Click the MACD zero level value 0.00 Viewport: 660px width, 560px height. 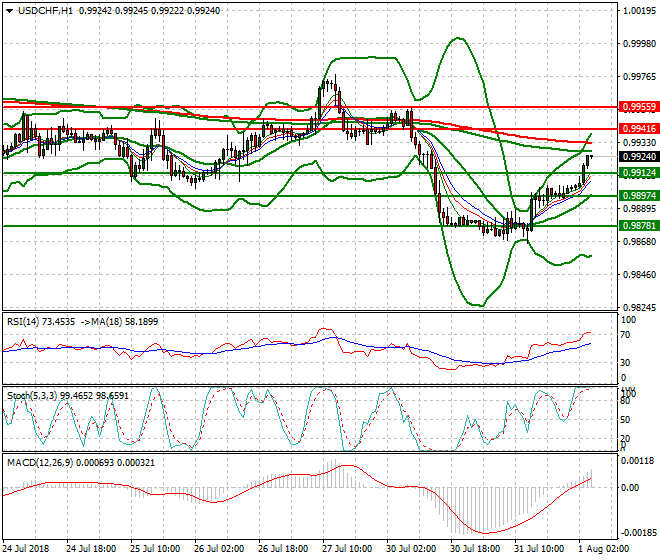pyautogui.click(x=630, y=488)
